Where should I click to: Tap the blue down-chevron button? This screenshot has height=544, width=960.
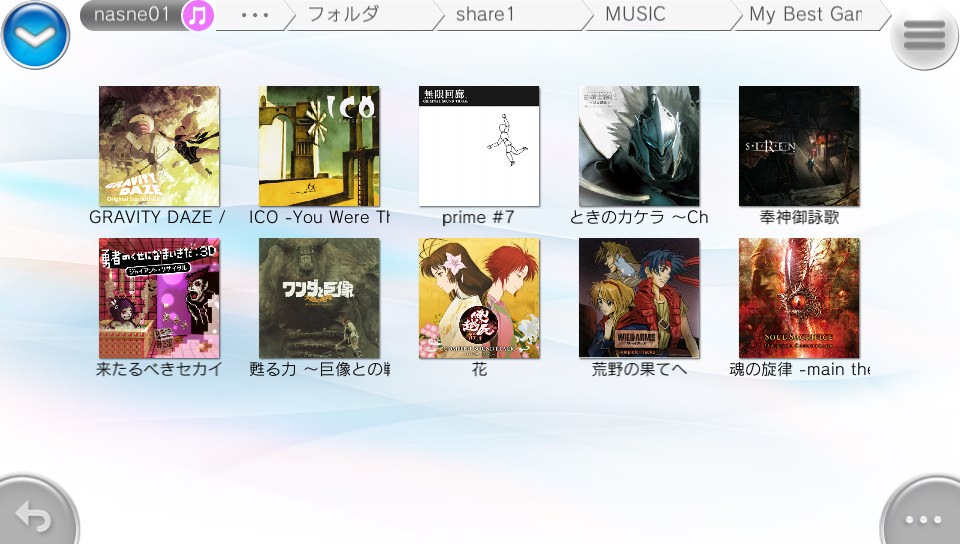[x=35, y=35]
